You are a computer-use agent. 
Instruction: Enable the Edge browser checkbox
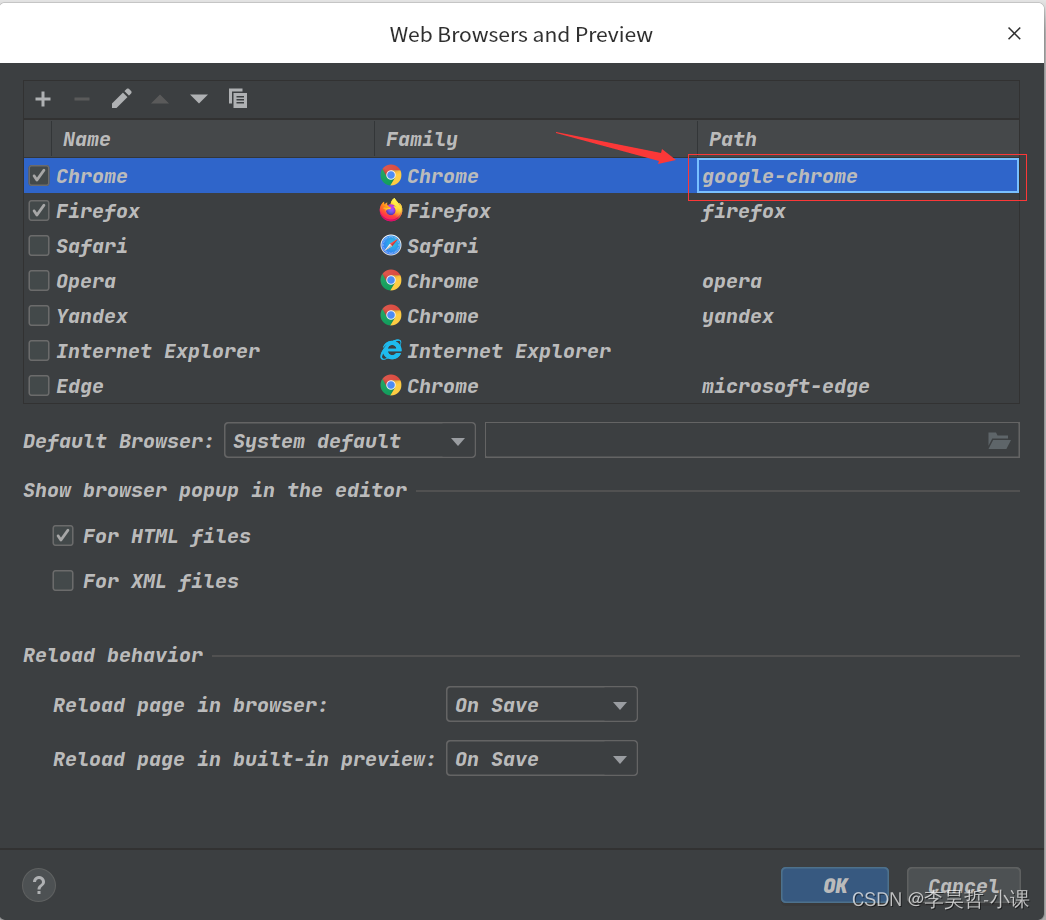[39, 386]
